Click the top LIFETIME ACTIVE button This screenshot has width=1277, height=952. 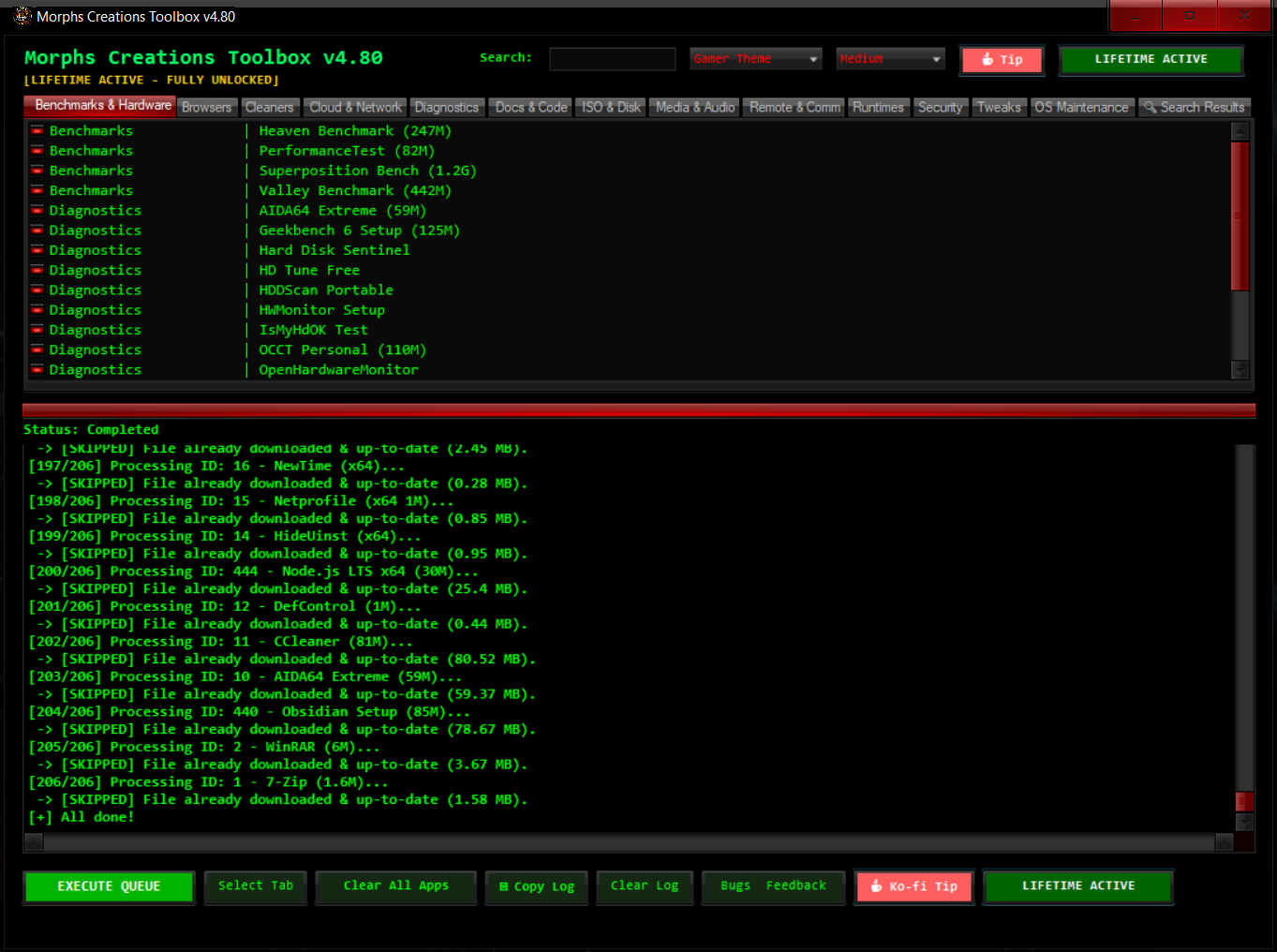pos(1151,59)
